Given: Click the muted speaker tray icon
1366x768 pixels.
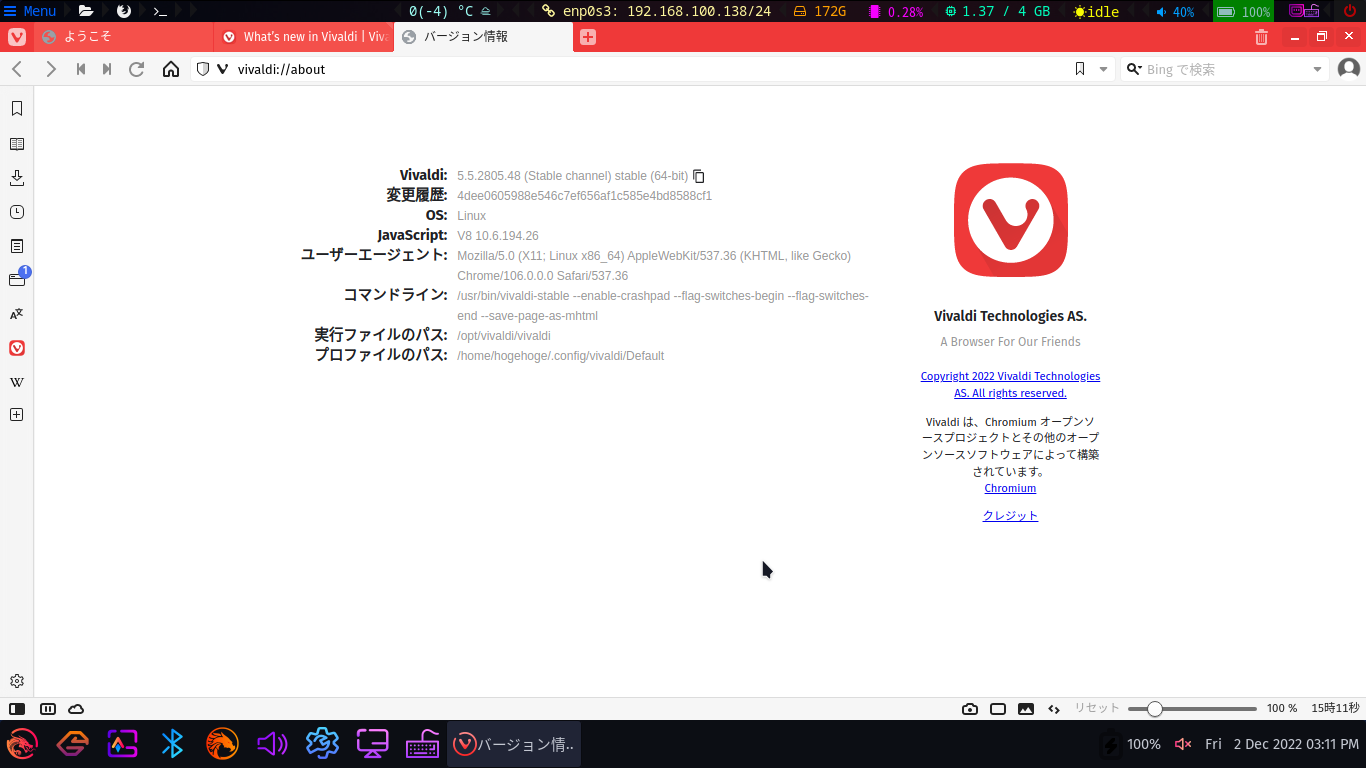Looking at the screenshot, I should (1183, 744).
